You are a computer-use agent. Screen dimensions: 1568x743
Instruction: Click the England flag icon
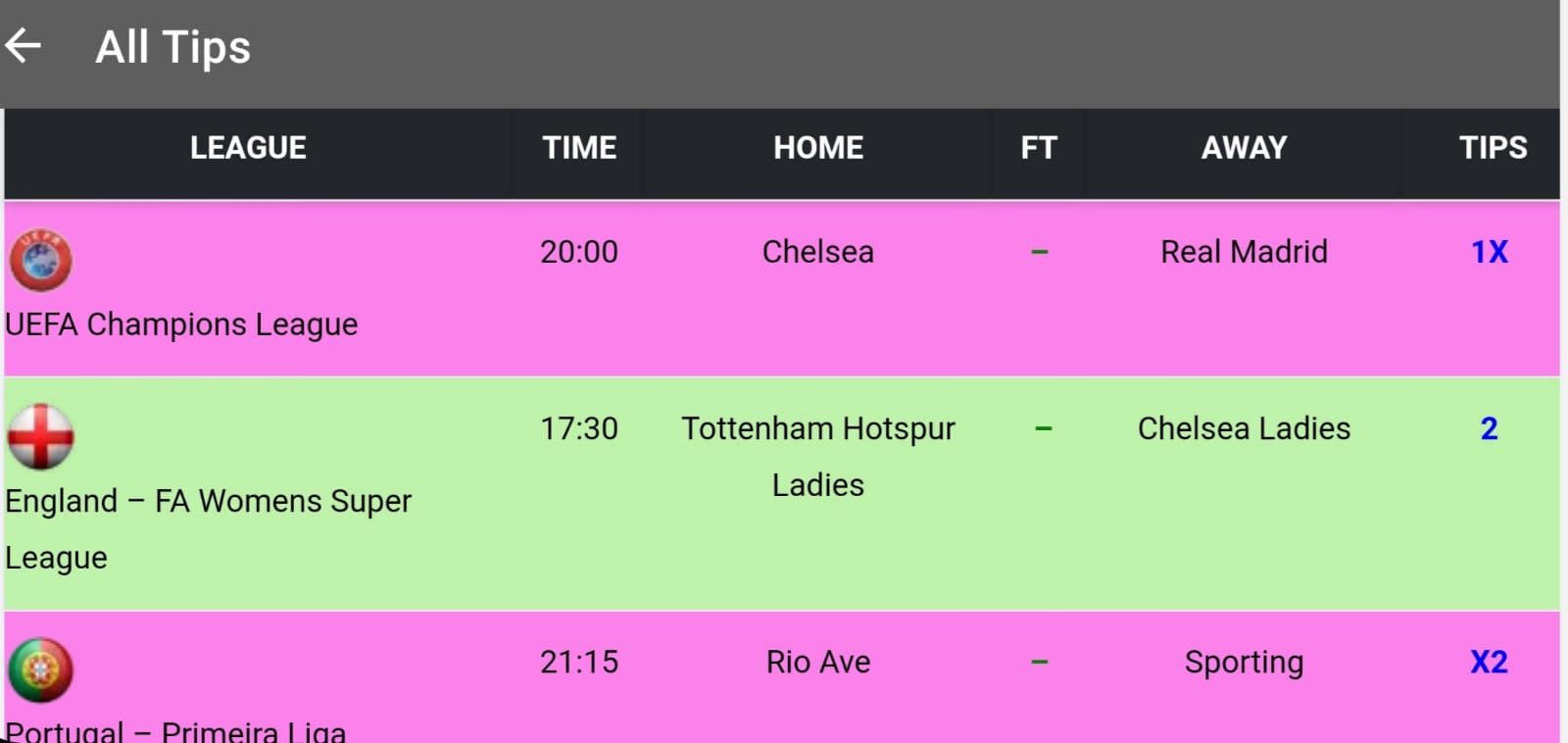pos(40,436)
